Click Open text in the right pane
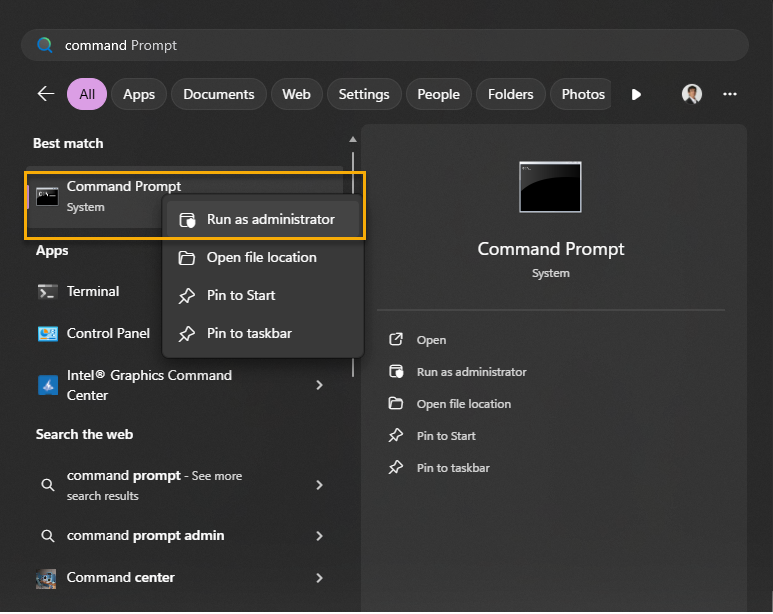This screenshot has height=614, width=773. tap(431, 340)
